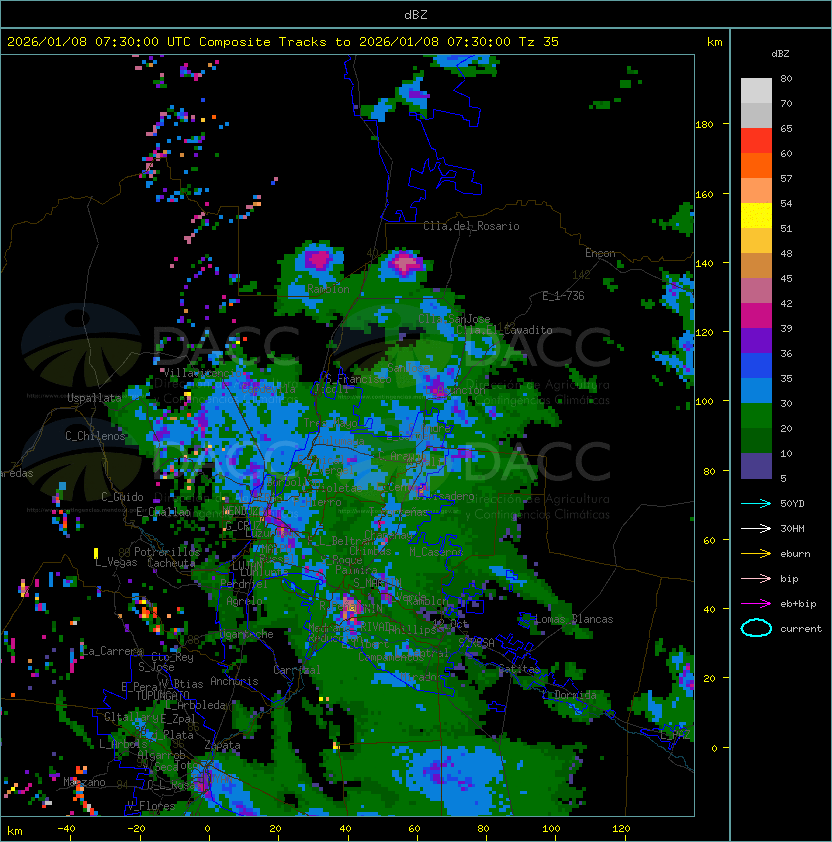The image size is (832, 842).
Task: Click the 'Uspallata' map label
Action: (x=94, y=398)
